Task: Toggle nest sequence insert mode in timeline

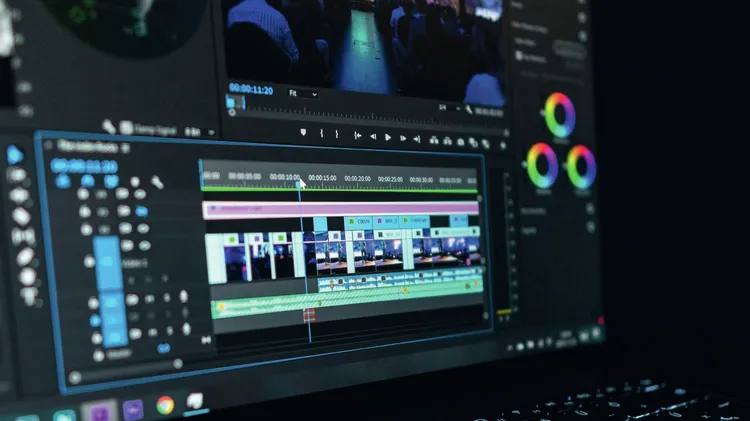Action: [63, 181]
